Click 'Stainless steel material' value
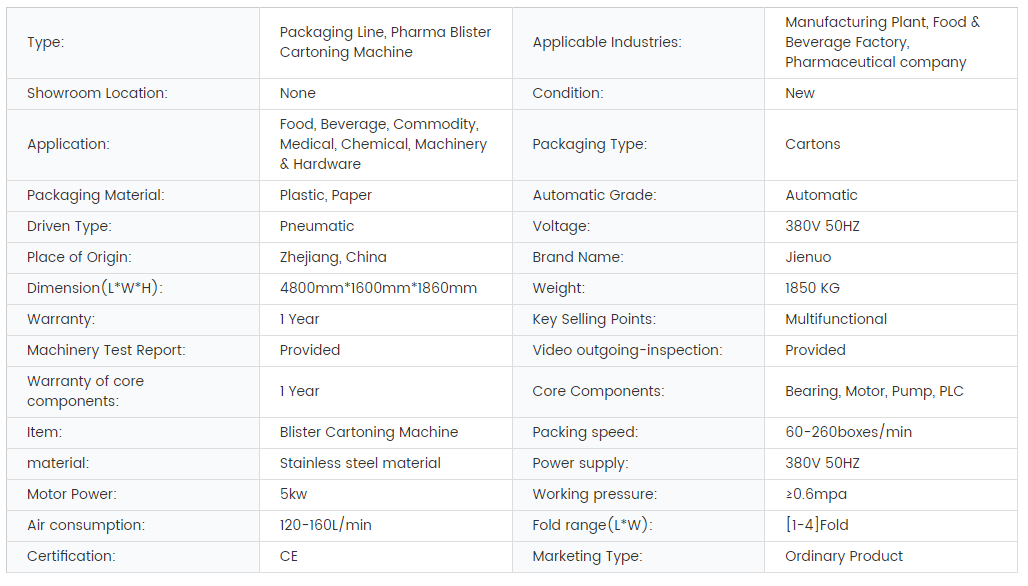The width and height of the screenshot is (1028, 586). coord(360,463)
